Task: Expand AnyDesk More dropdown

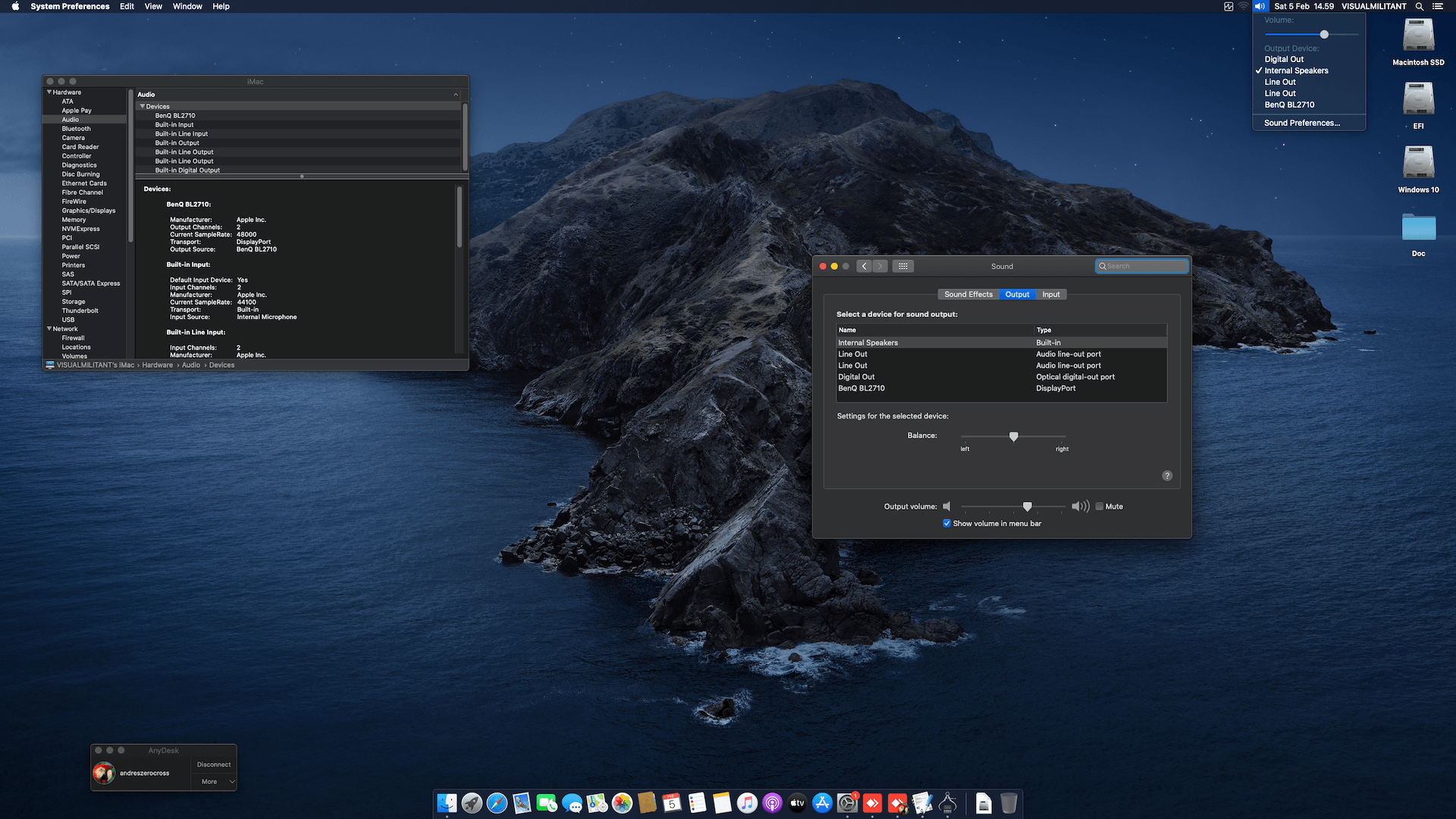Action: pyautogui.click(x=218, y=782)
